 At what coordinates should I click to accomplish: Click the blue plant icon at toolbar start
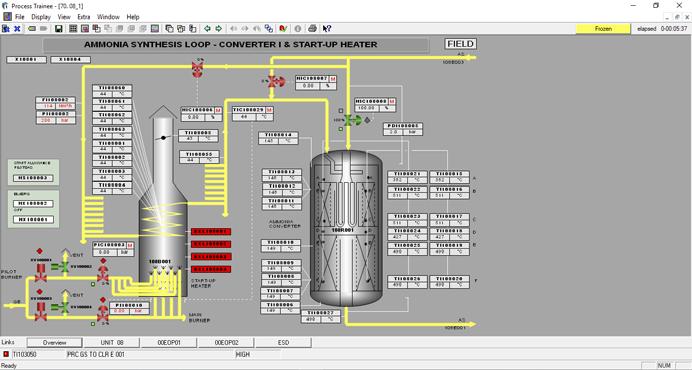point(6,29)
